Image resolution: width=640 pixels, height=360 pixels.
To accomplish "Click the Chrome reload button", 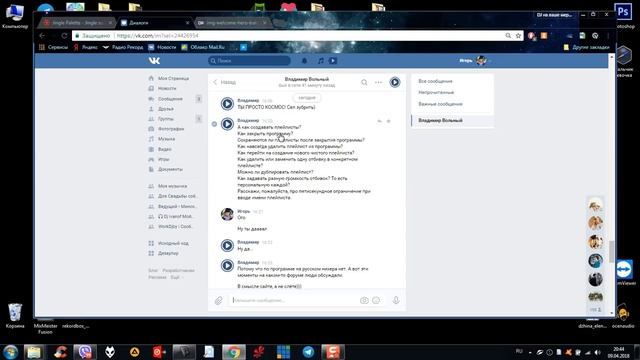I will click(64, 36).
